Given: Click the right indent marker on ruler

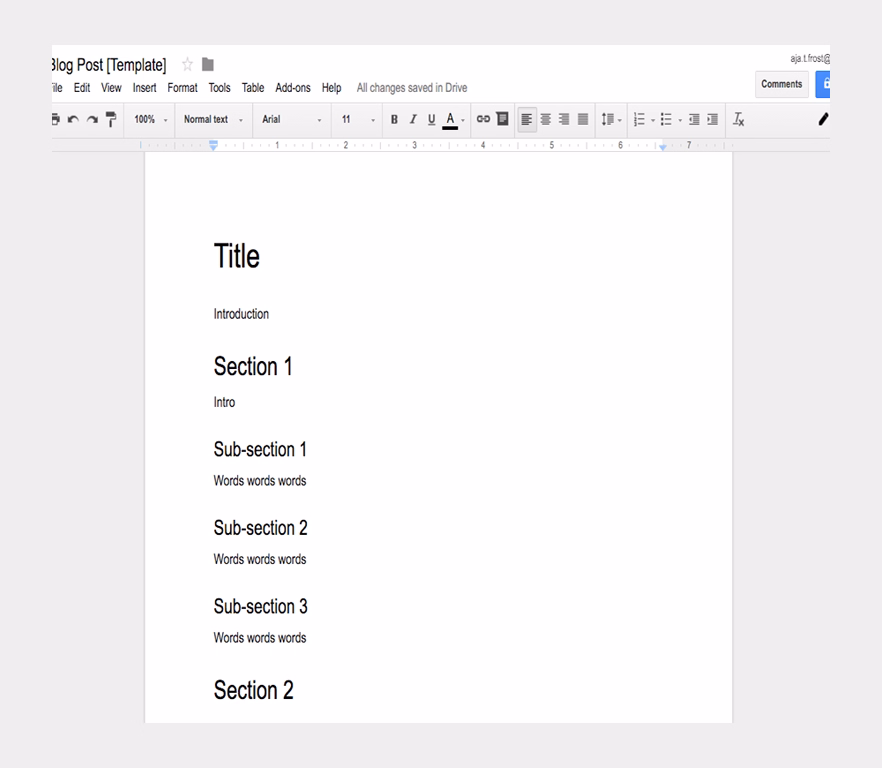Looking at the screenshot, I should (663, 147).
